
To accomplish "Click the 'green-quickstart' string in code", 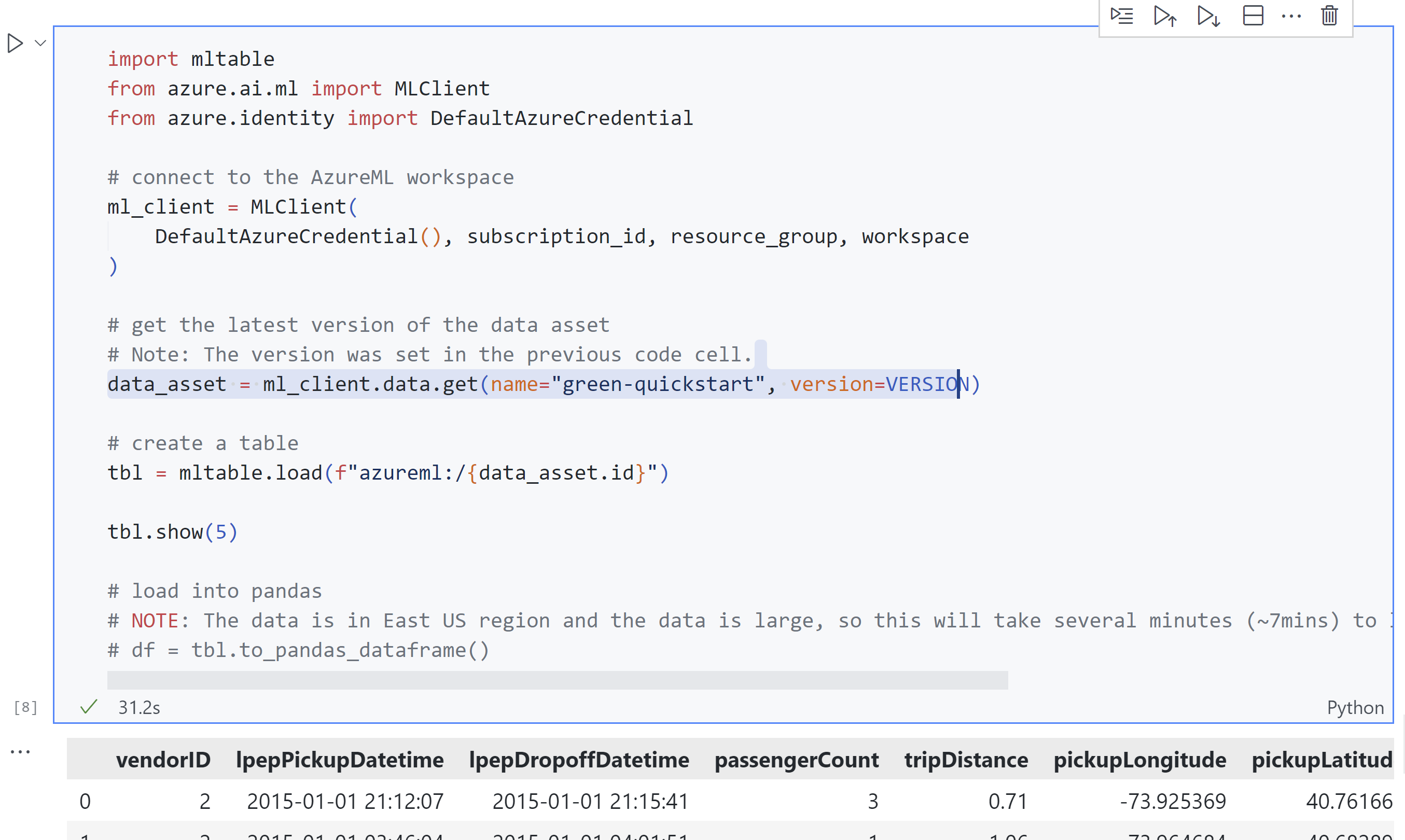I will [657, 384].
